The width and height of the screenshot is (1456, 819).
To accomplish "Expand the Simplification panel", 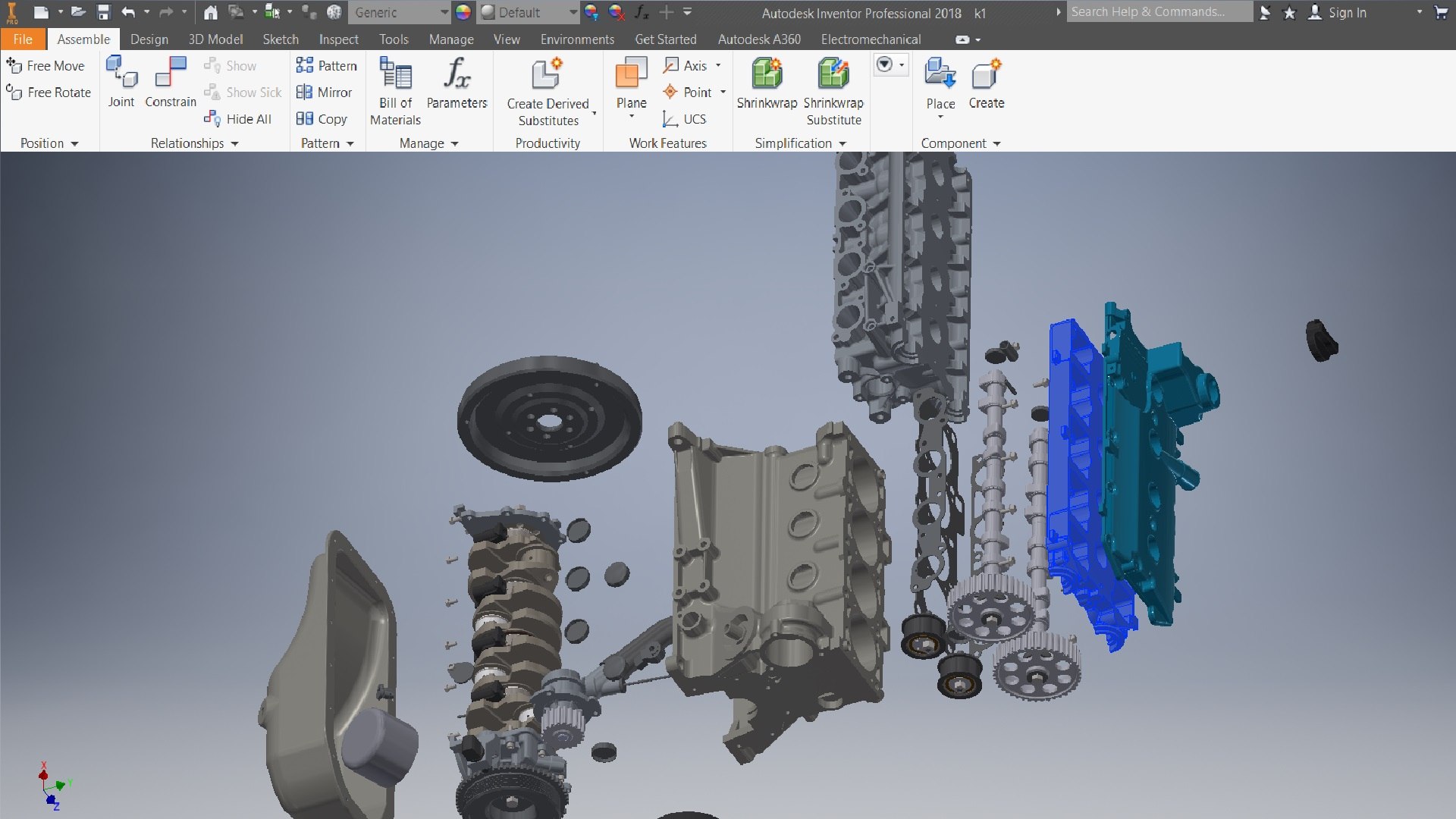I will click(x=800, y=143).
